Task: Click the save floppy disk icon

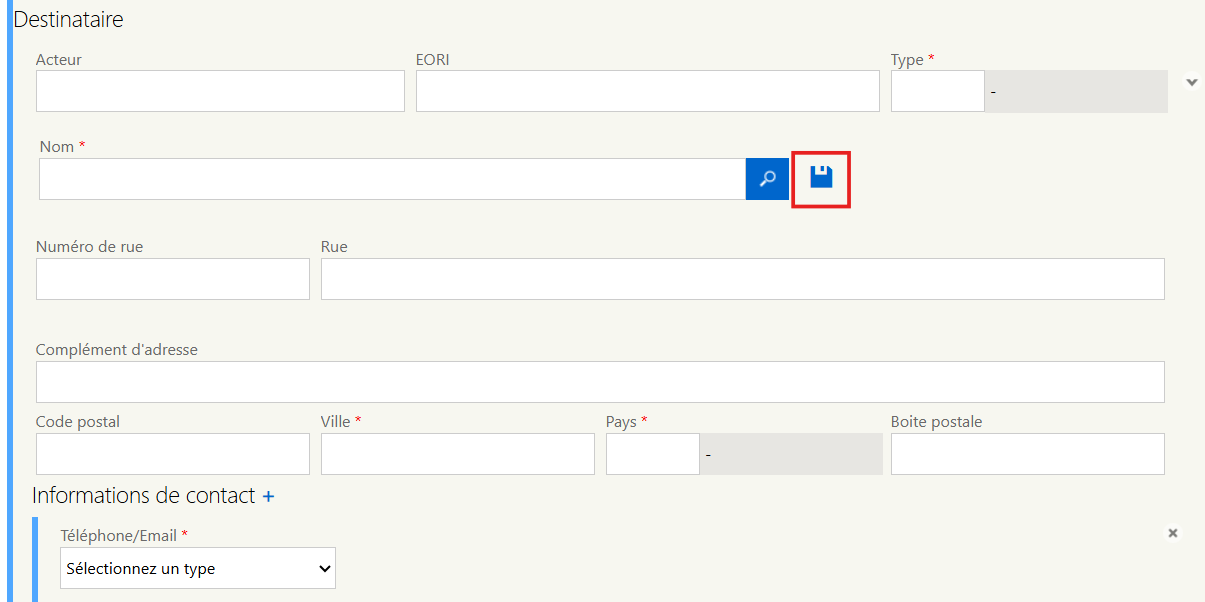Action: coord(821,178)
